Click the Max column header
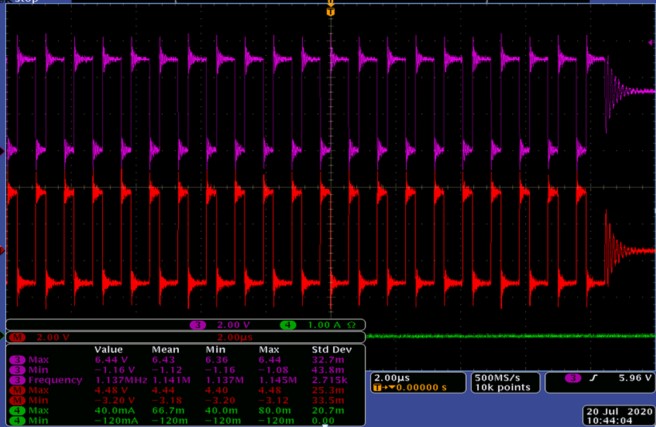This screenshot has height=427, width=656. pos(269,350)
